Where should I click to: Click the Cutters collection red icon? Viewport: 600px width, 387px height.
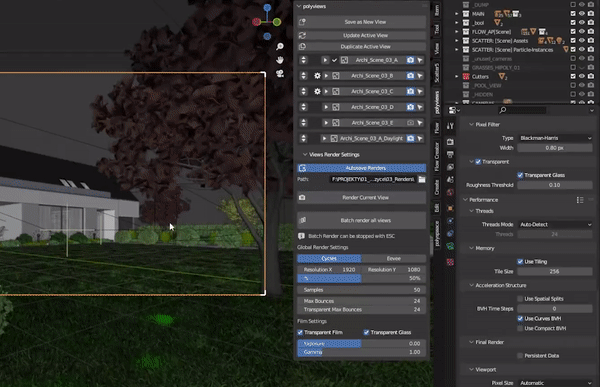(466, 77)
